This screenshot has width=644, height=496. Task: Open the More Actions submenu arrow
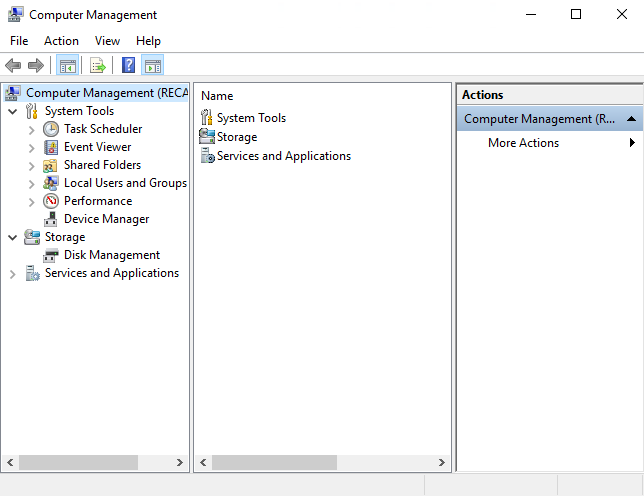[632, 142]
